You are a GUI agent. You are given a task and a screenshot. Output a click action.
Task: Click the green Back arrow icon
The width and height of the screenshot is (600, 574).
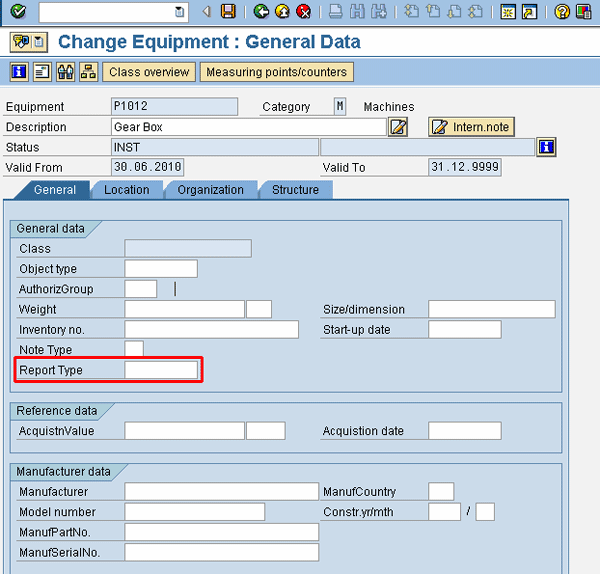[261, 12]
